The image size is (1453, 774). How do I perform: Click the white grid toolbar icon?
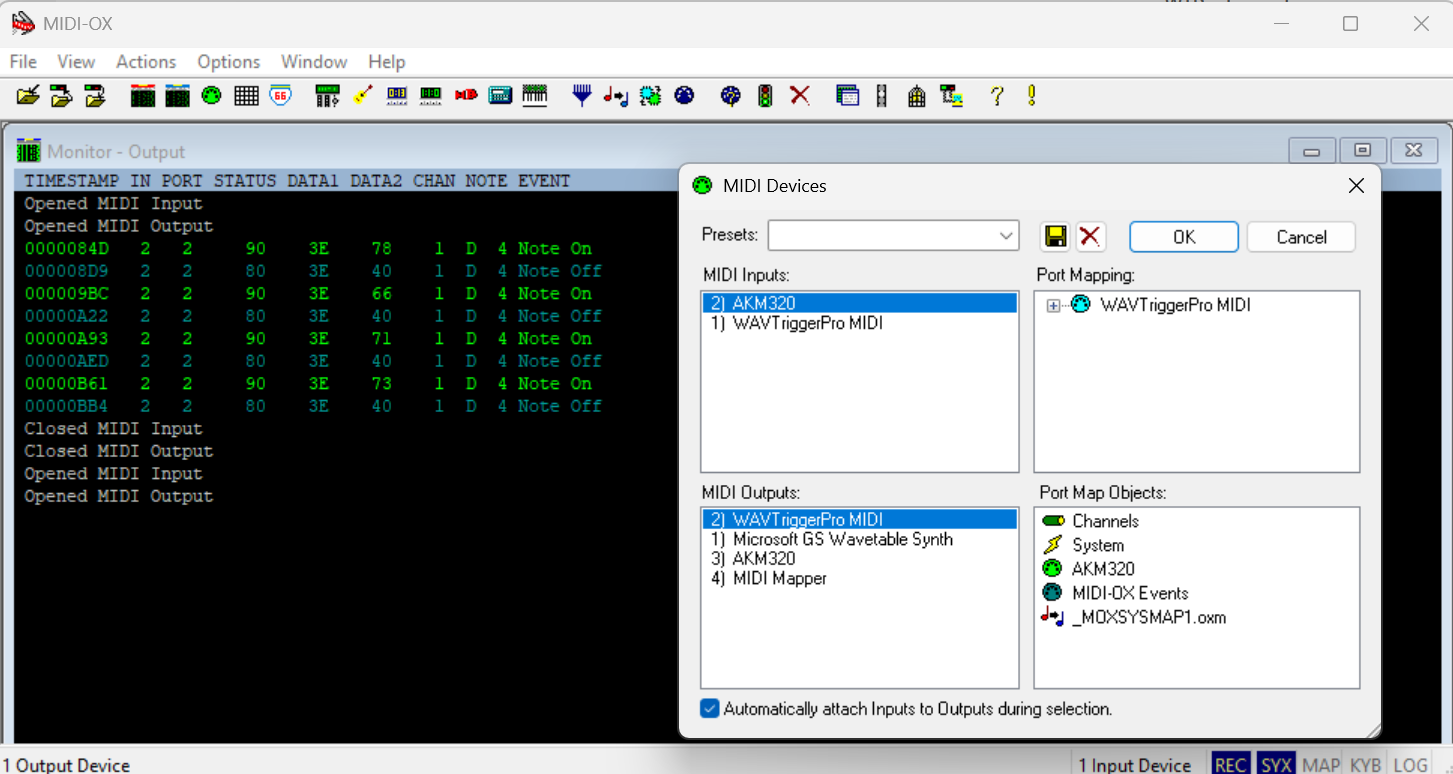(x=246, y=96)
